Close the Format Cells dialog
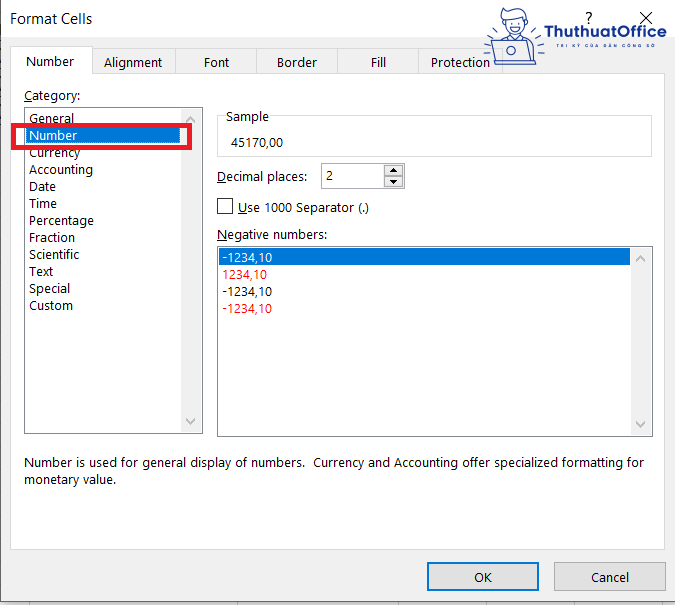675x605 pixels. pyautogui.click(x=646, y=18)
